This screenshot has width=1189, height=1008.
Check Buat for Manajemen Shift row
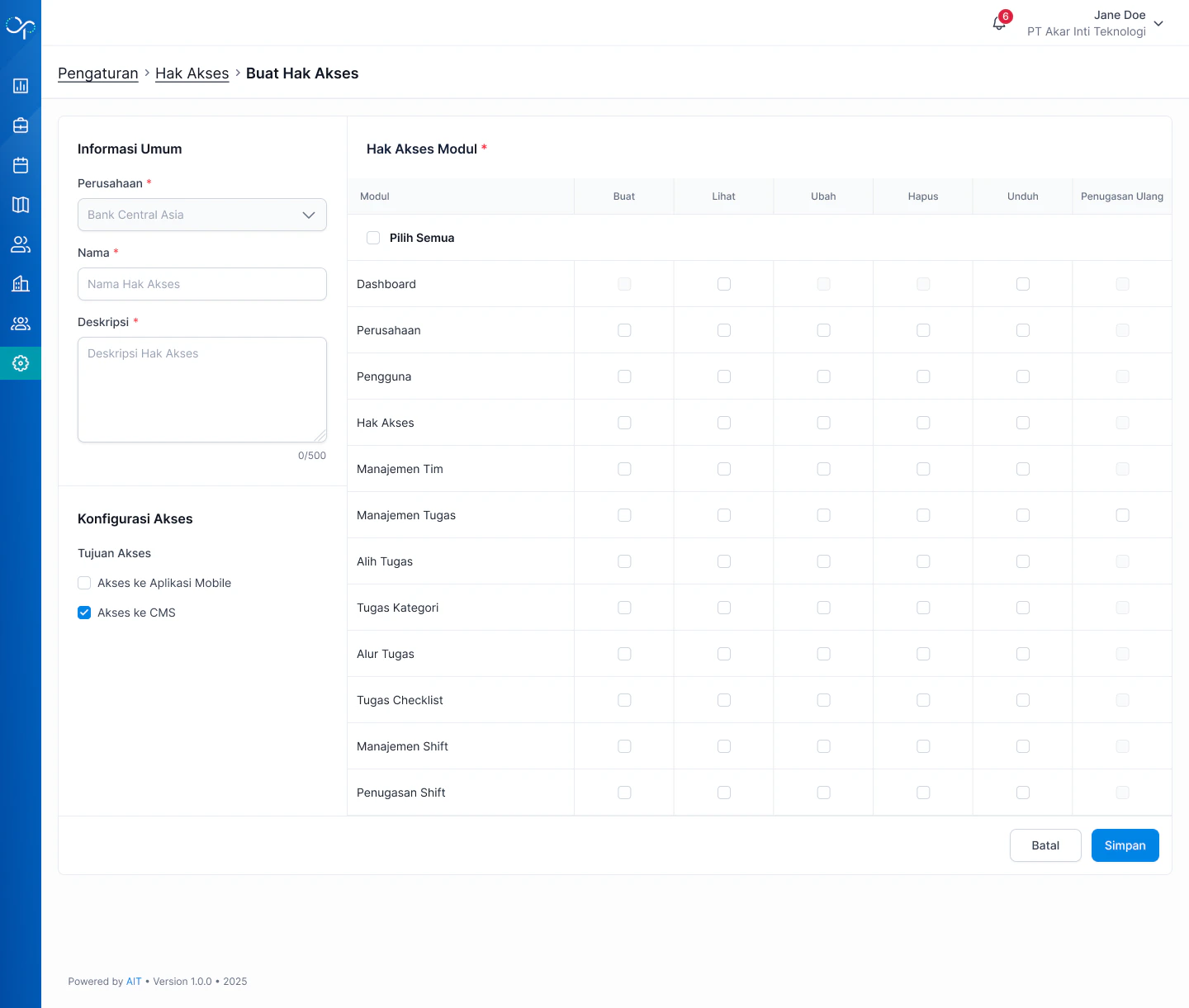click(624, 746)
